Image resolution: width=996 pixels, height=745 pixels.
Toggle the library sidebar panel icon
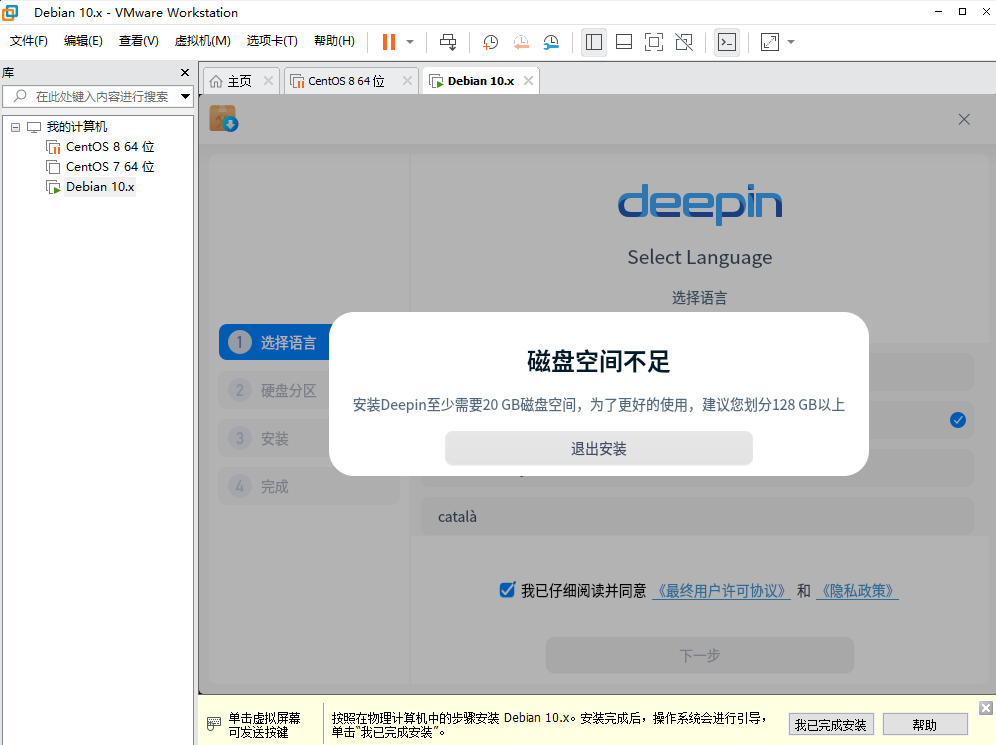click(x=593, y=42)
